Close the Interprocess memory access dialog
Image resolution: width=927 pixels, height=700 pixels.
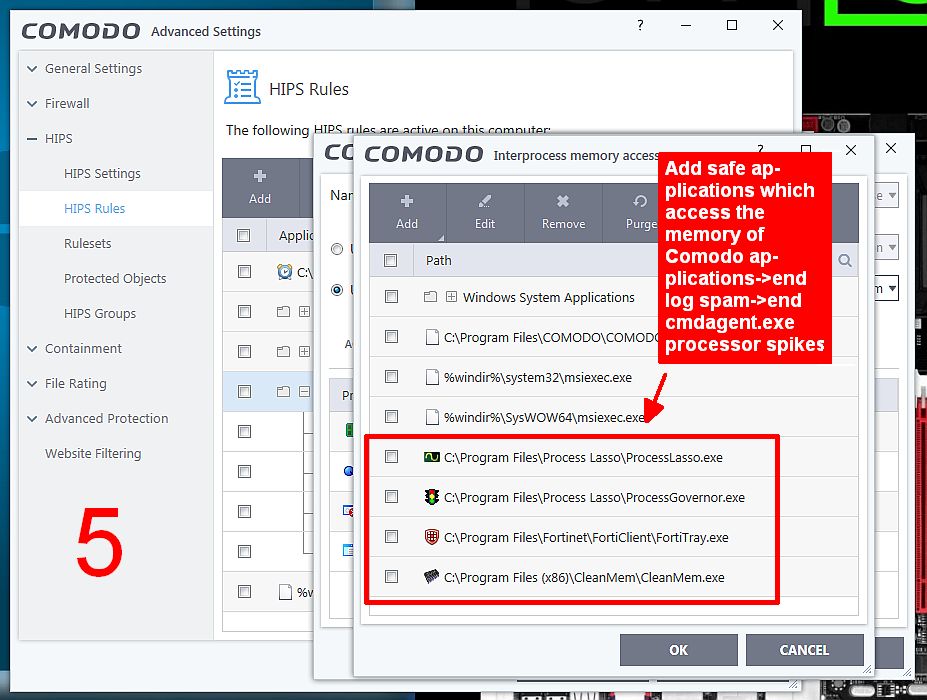point(851,150)
